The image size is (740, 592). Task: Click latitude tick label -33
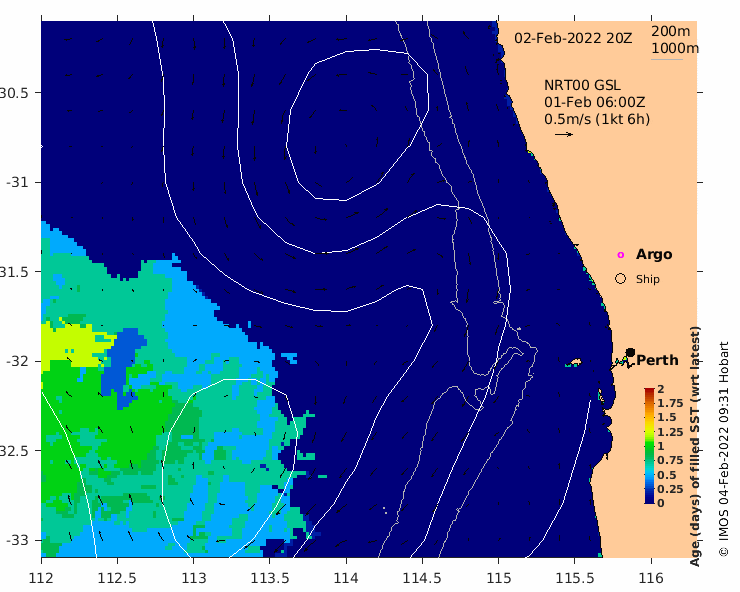click(18, 540)
